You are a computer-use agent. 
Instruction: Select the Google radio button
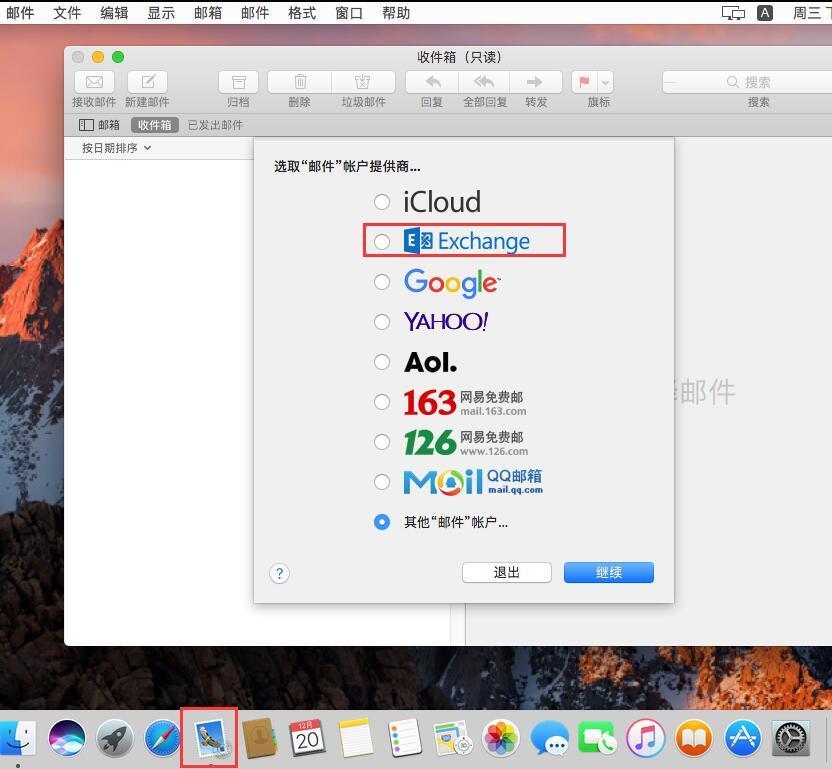pos(382,282)
